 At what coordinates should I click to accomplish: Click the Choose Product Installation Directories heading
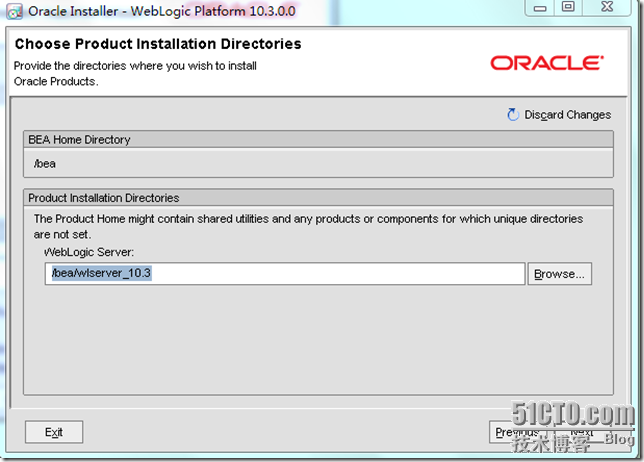tap(158, 44)
